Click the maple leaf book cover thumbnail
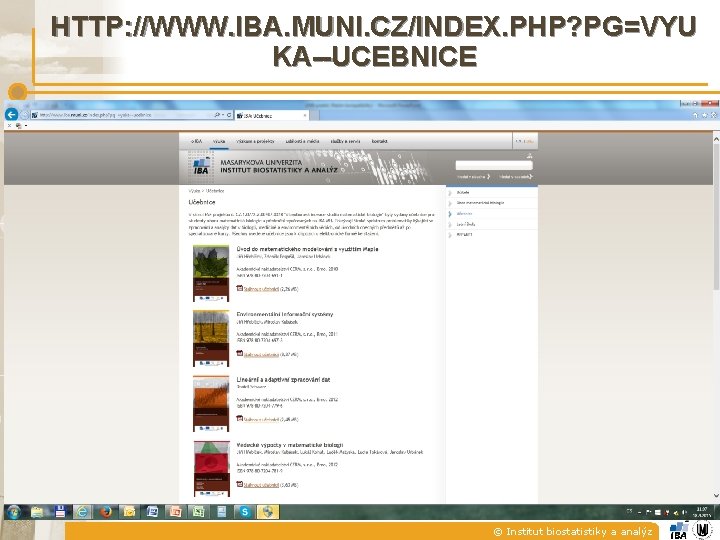Image resolution: width=720 pixels, height=540 pixels. [x=211, y=273]
